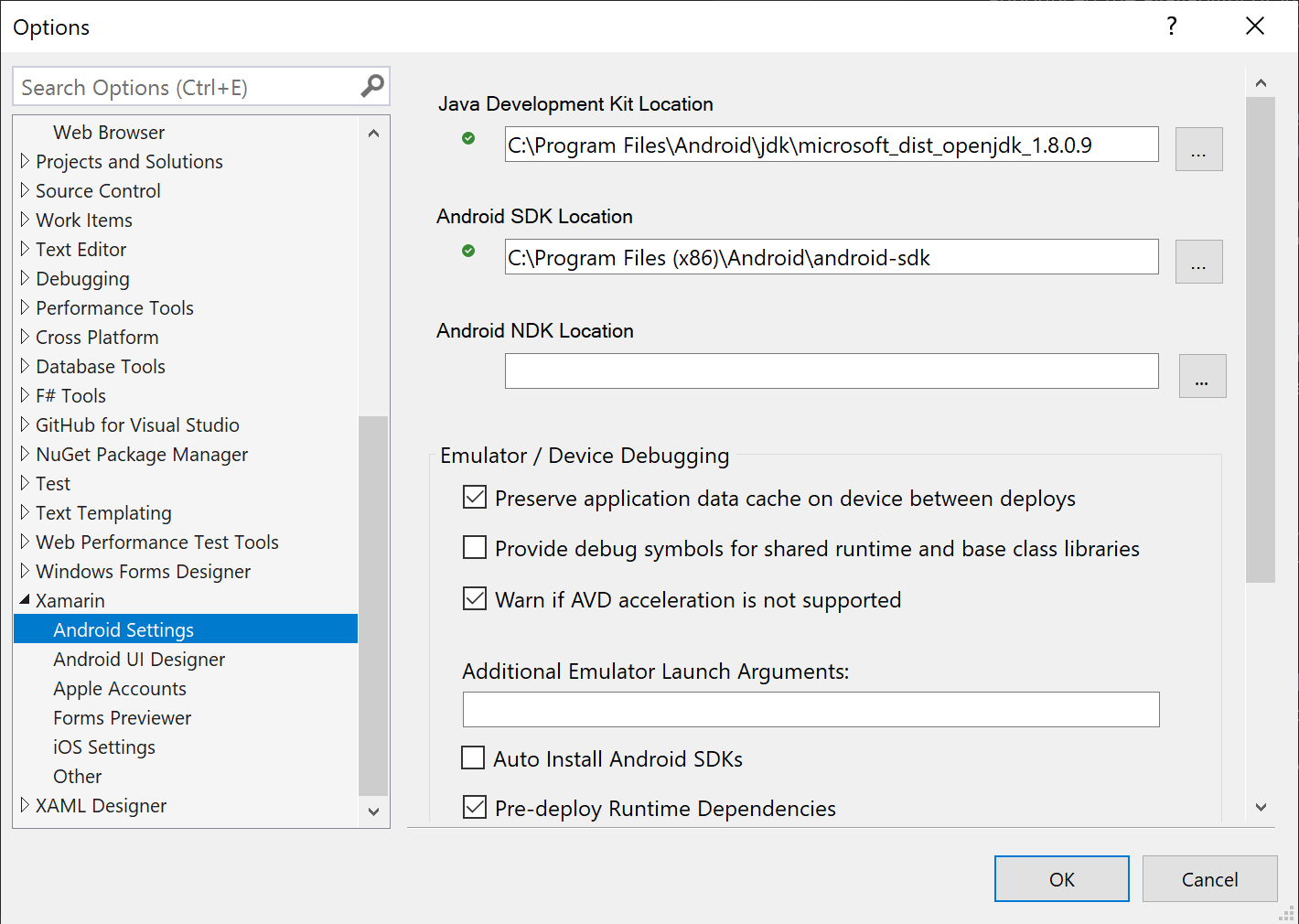The width and height of the screenshot is (1299, 924).
Task: Disable preserve application data cache checkbox
Action: [x=475, y=498]
